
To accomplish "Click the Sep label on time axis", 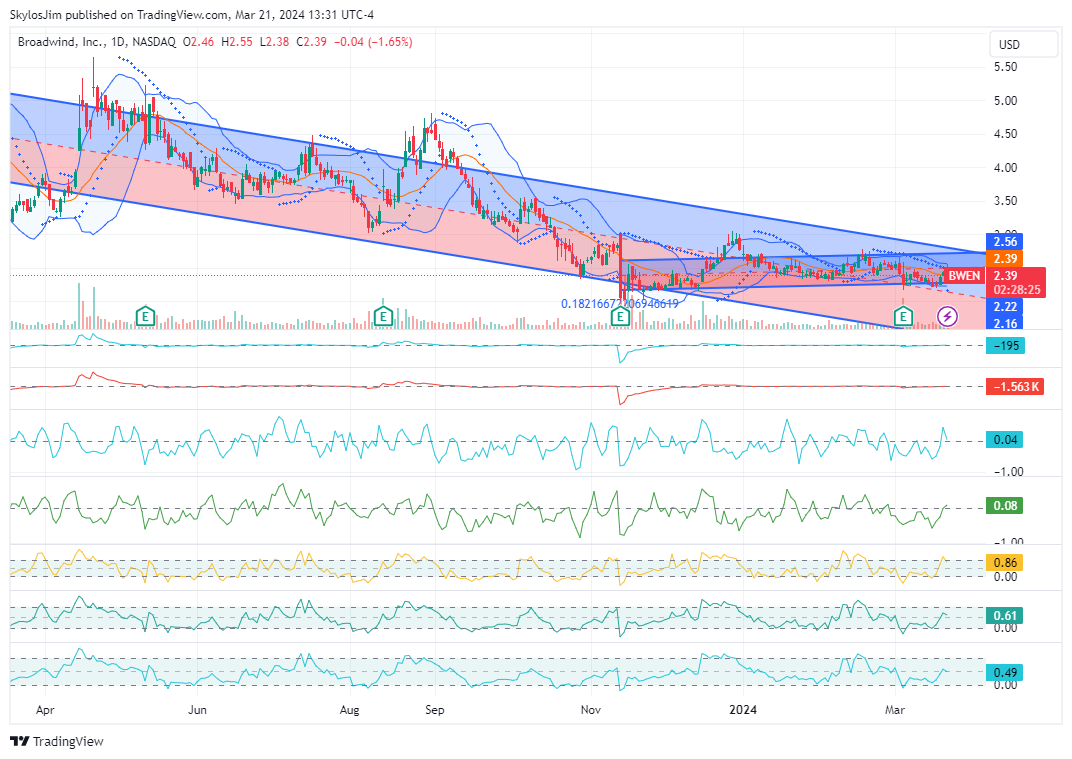I will pyautogui.click(x=435, y=710).
